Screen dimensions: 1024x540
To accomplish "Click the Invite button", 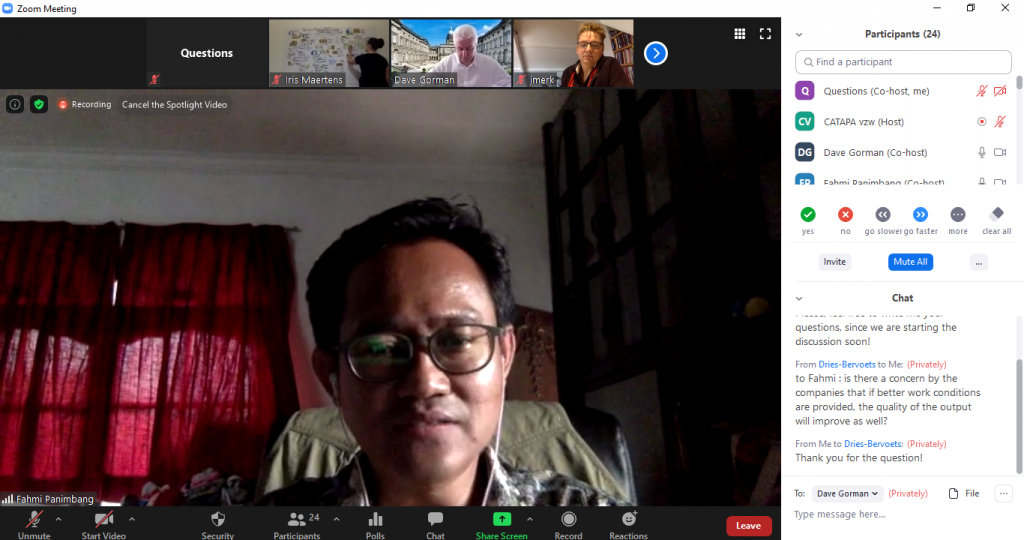I will coord(835,262).
